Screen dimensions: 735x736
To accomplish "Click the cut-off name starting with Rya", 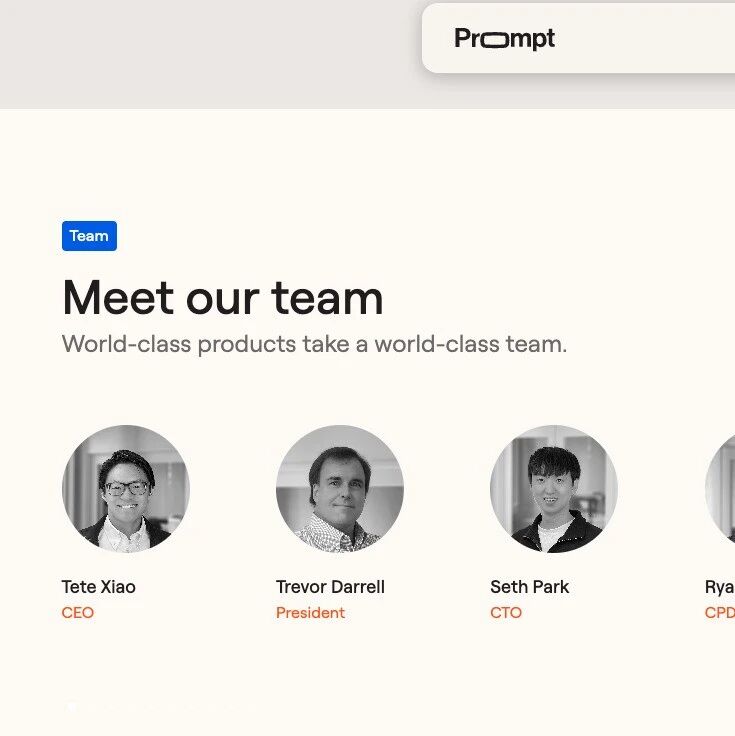I will (720, 587).
